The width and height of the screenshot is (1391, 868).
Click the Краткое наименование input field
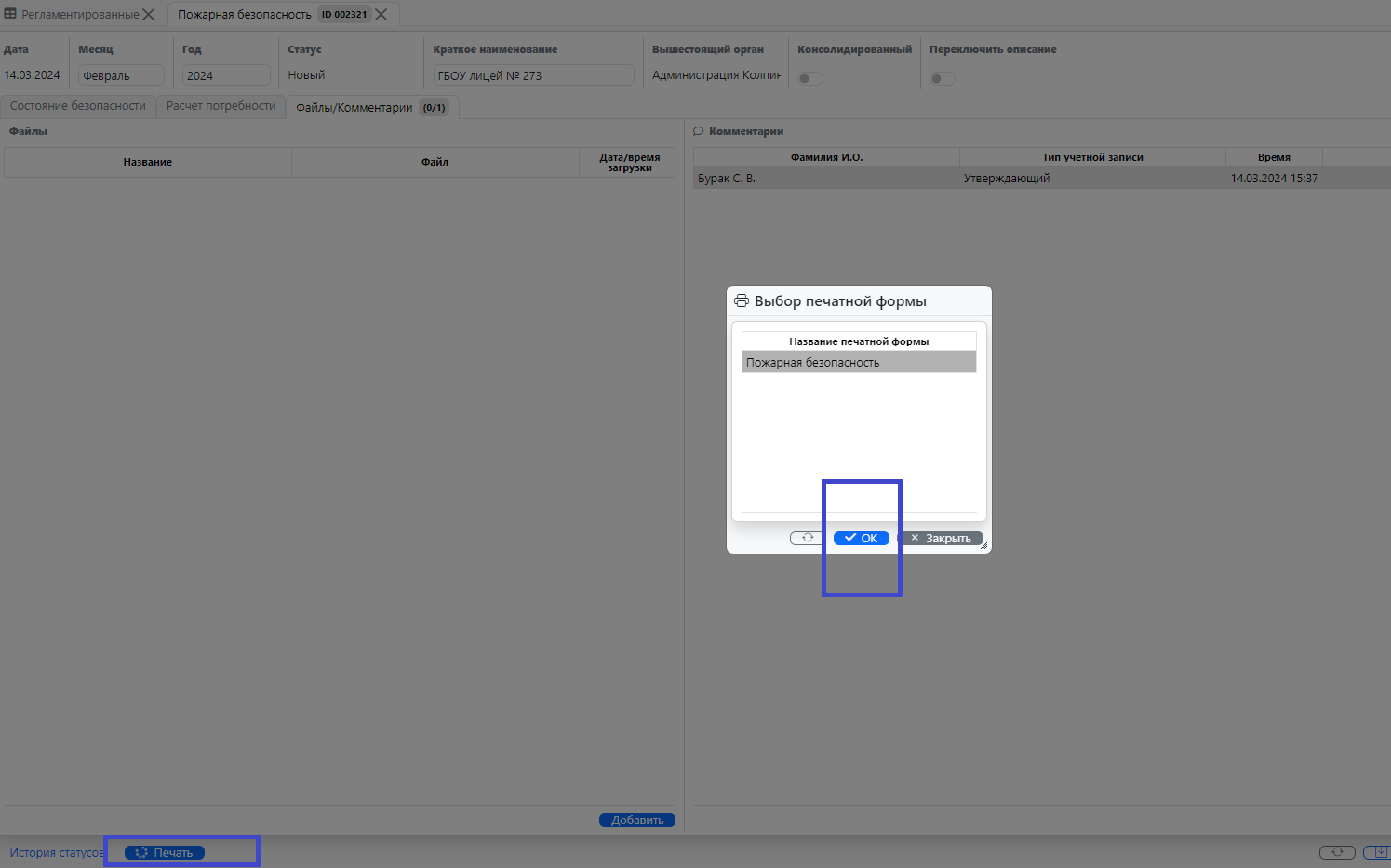pos(533,75)
